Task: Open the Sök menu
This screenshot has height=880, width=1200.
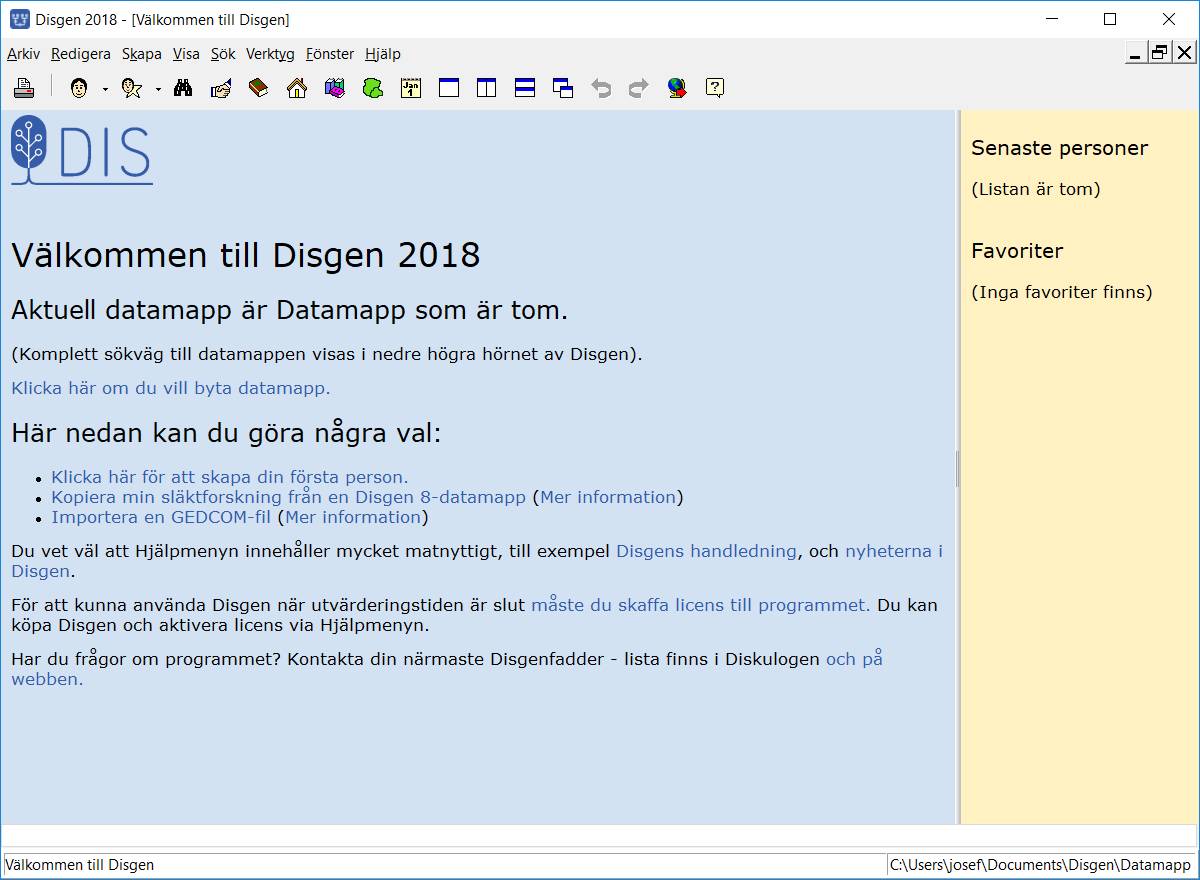Action: tap(223, 54)
